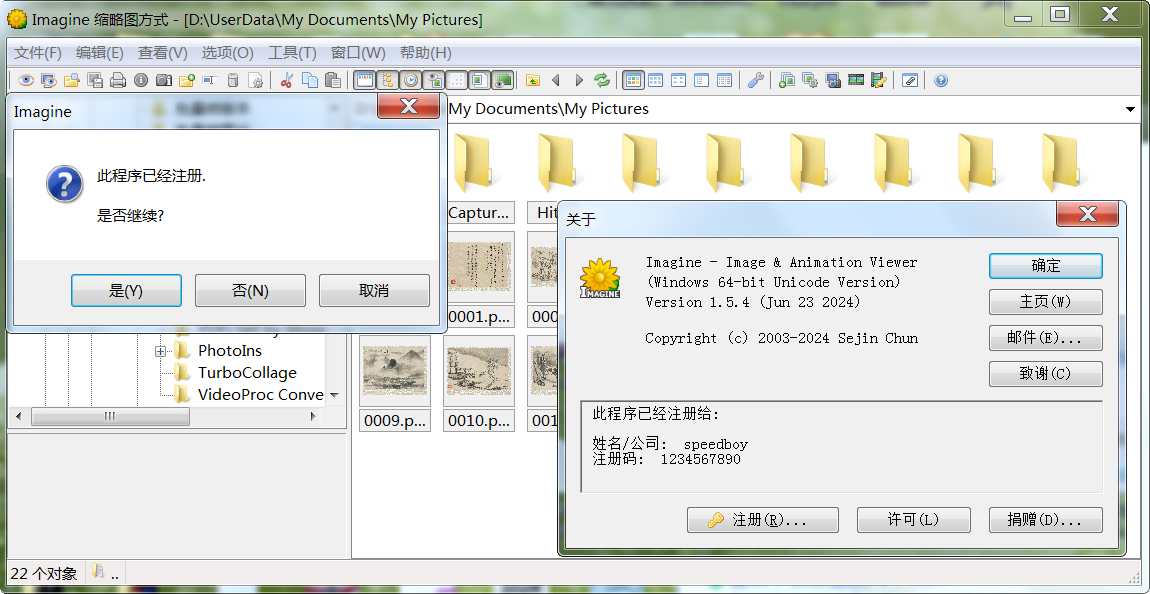The image size is (1150, 594).
Task: Select the colored thumbnails view mode
Action: 633,80
